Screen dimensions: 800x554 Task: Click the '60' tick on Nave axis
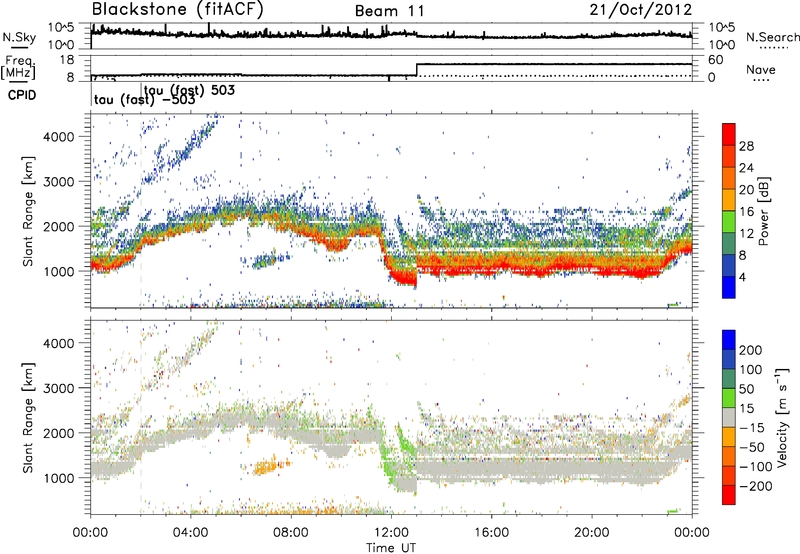(716, 60)
